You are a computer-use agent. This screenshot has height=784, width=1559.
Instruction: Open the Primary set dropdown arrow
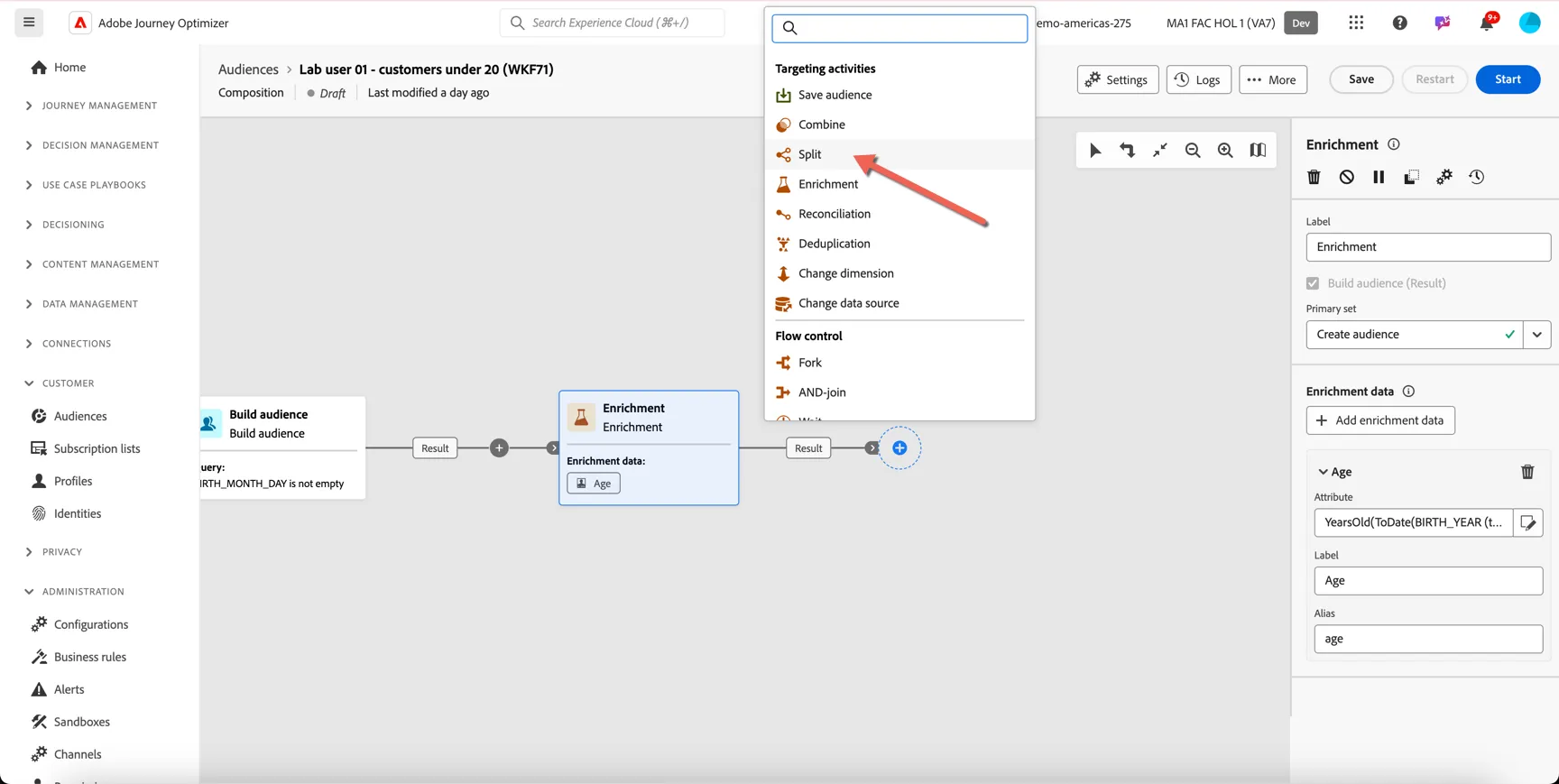[1537, 335]
